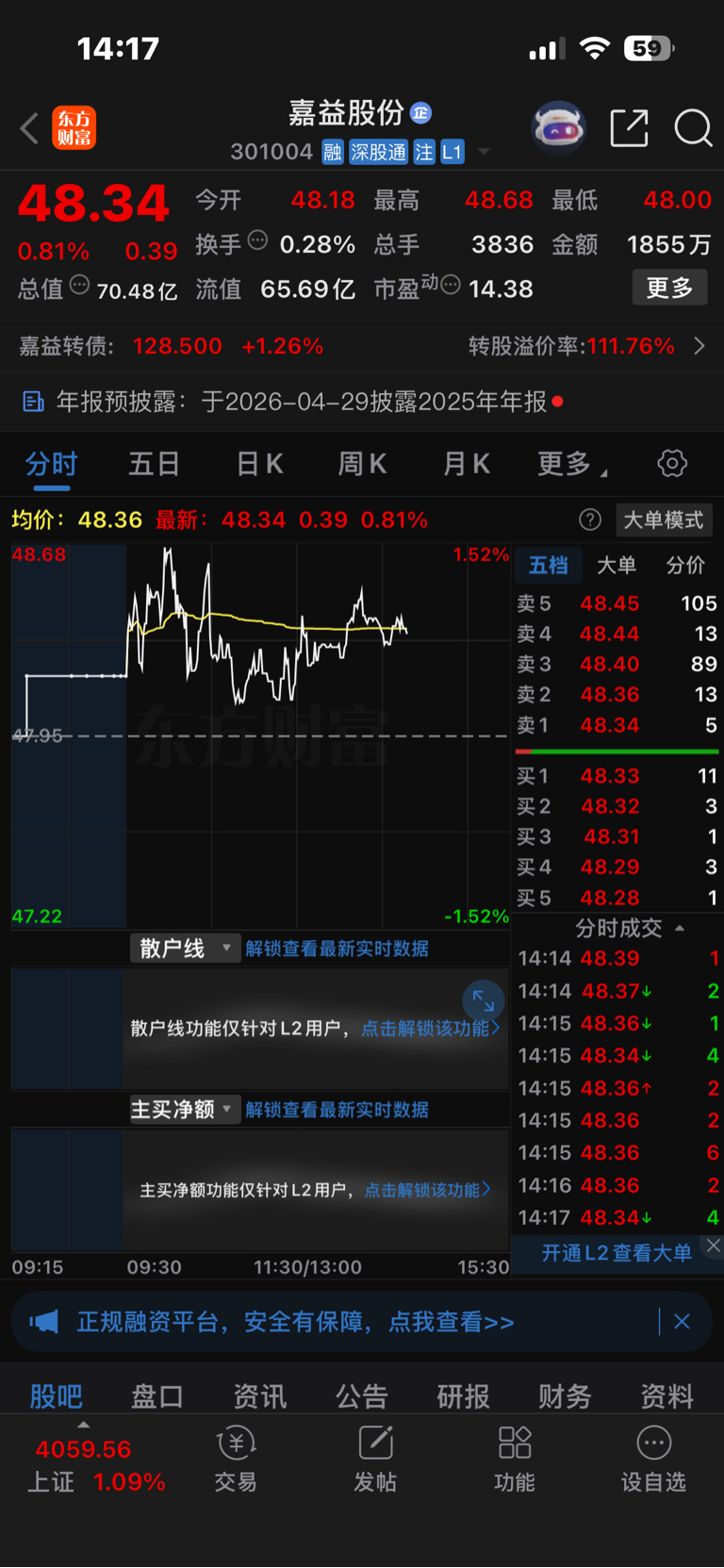The image size is (724, 1568).
Task: Switch to the 月K chart tab
Action: (466, 464)
